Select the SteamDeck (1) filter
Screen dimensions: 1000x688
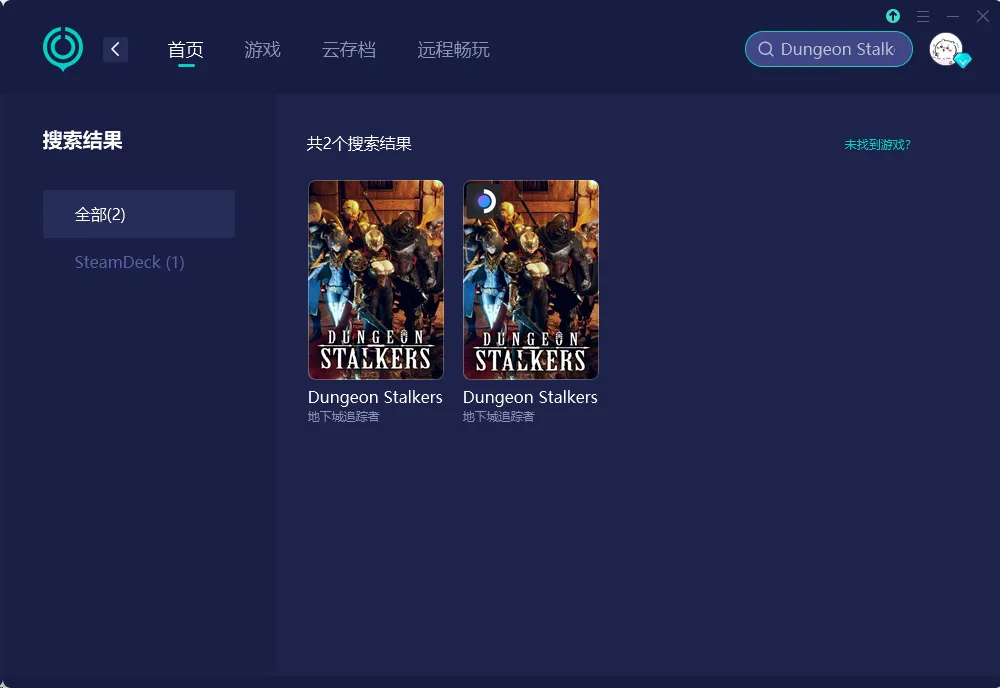(x=129, y=262)
